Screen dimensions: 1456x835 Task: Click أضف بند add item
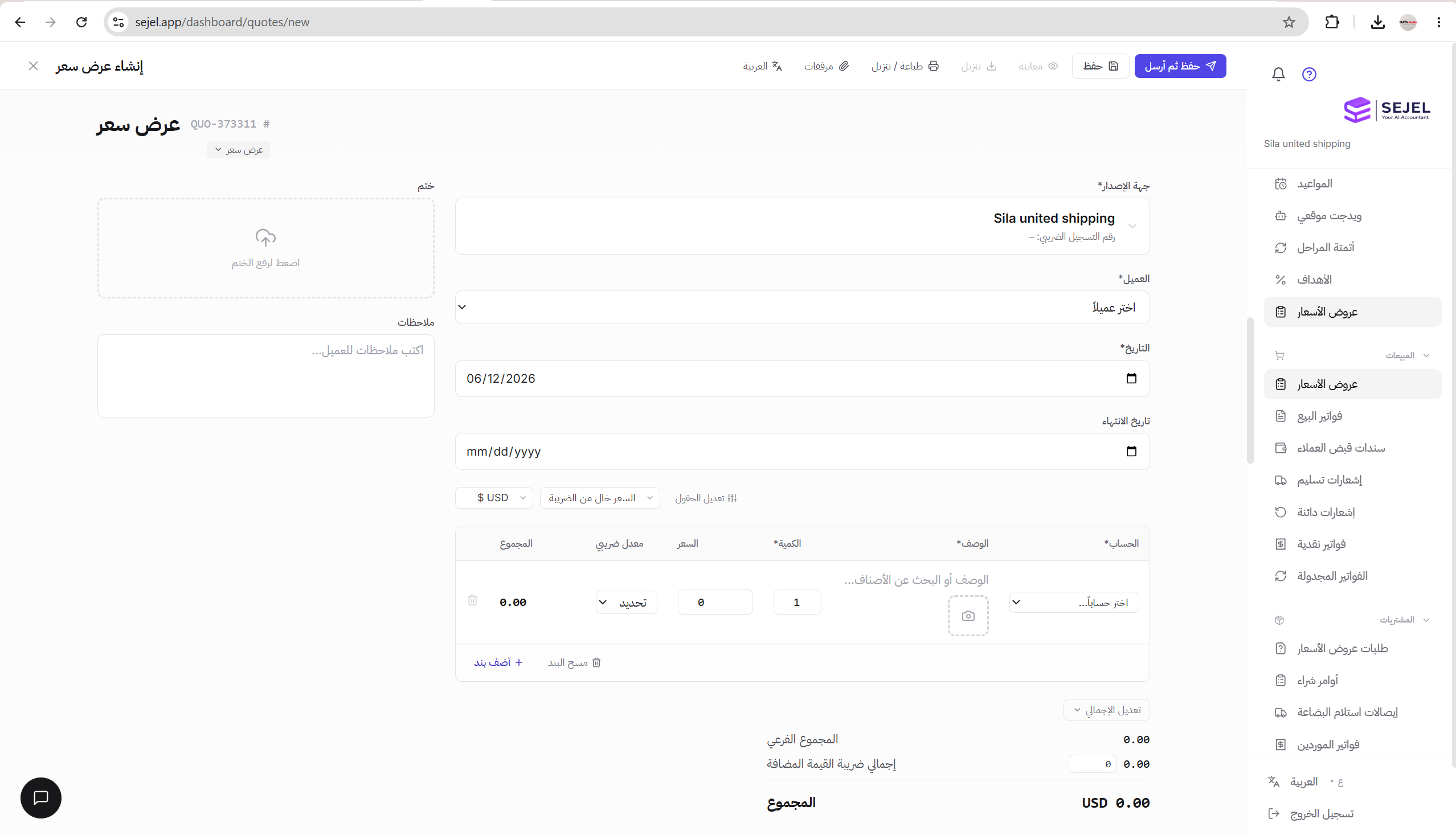point(498,662)
